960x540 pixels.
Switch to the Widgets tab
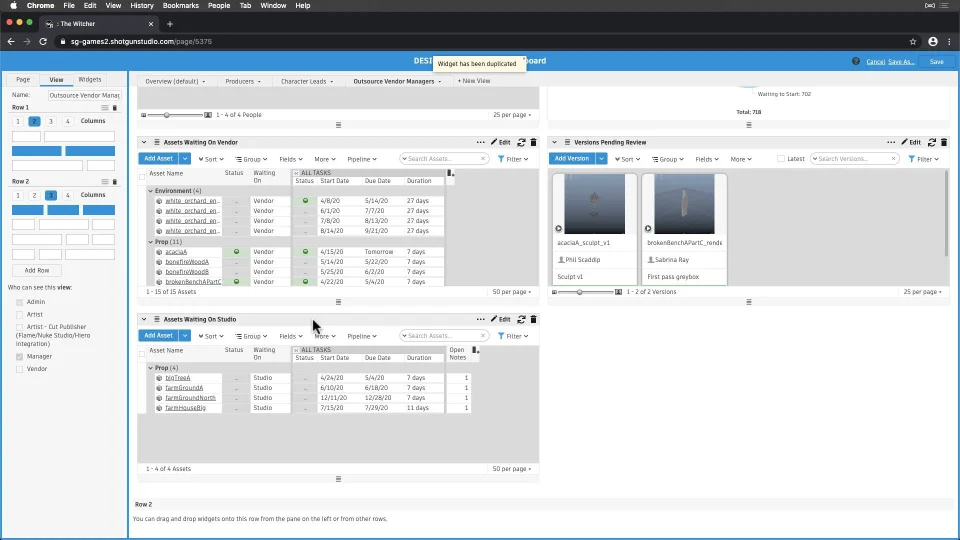(90, 79)
